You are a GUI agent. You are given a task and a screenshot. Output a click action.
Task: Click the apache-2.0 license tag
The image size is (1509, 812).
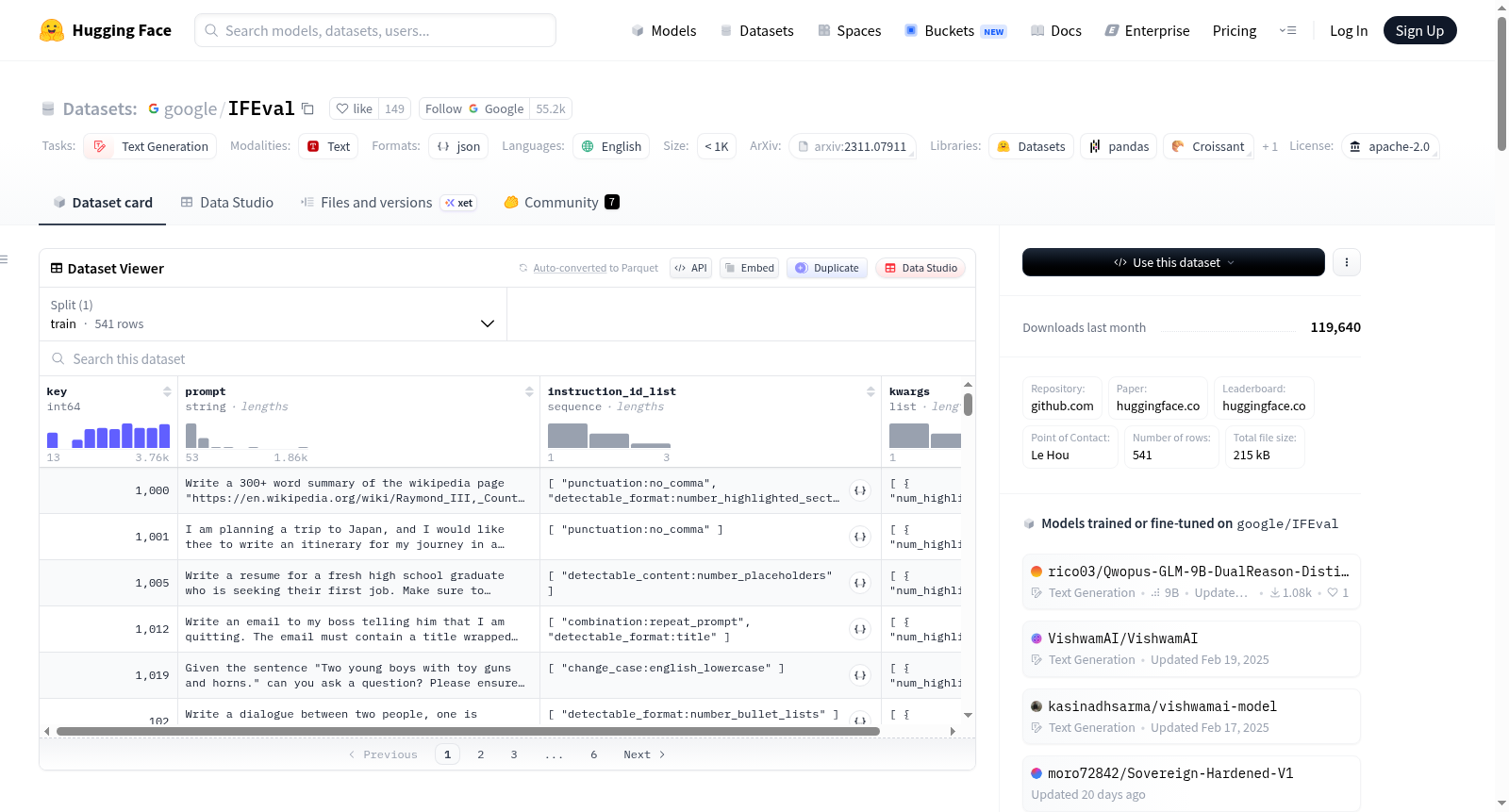[x=1390, y=146]
